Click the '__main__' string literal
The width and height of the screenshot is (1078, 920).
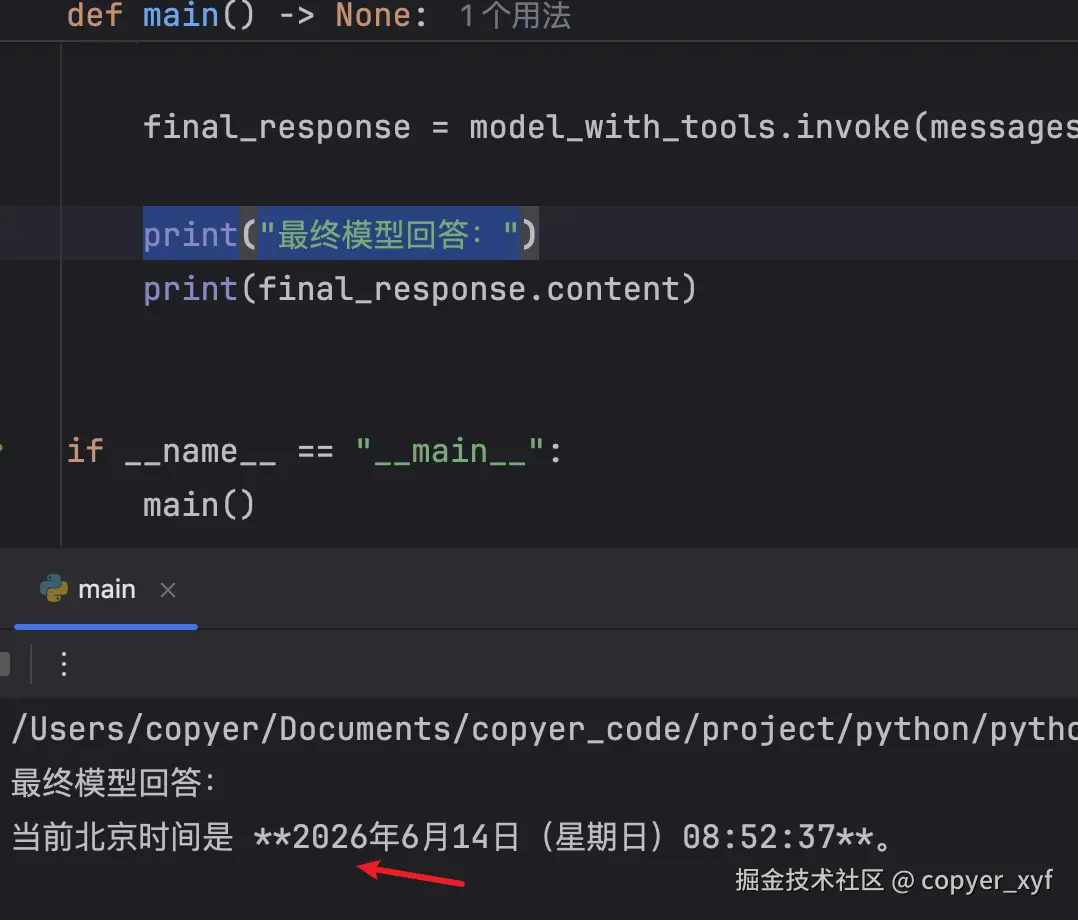(x=450, y=452)
